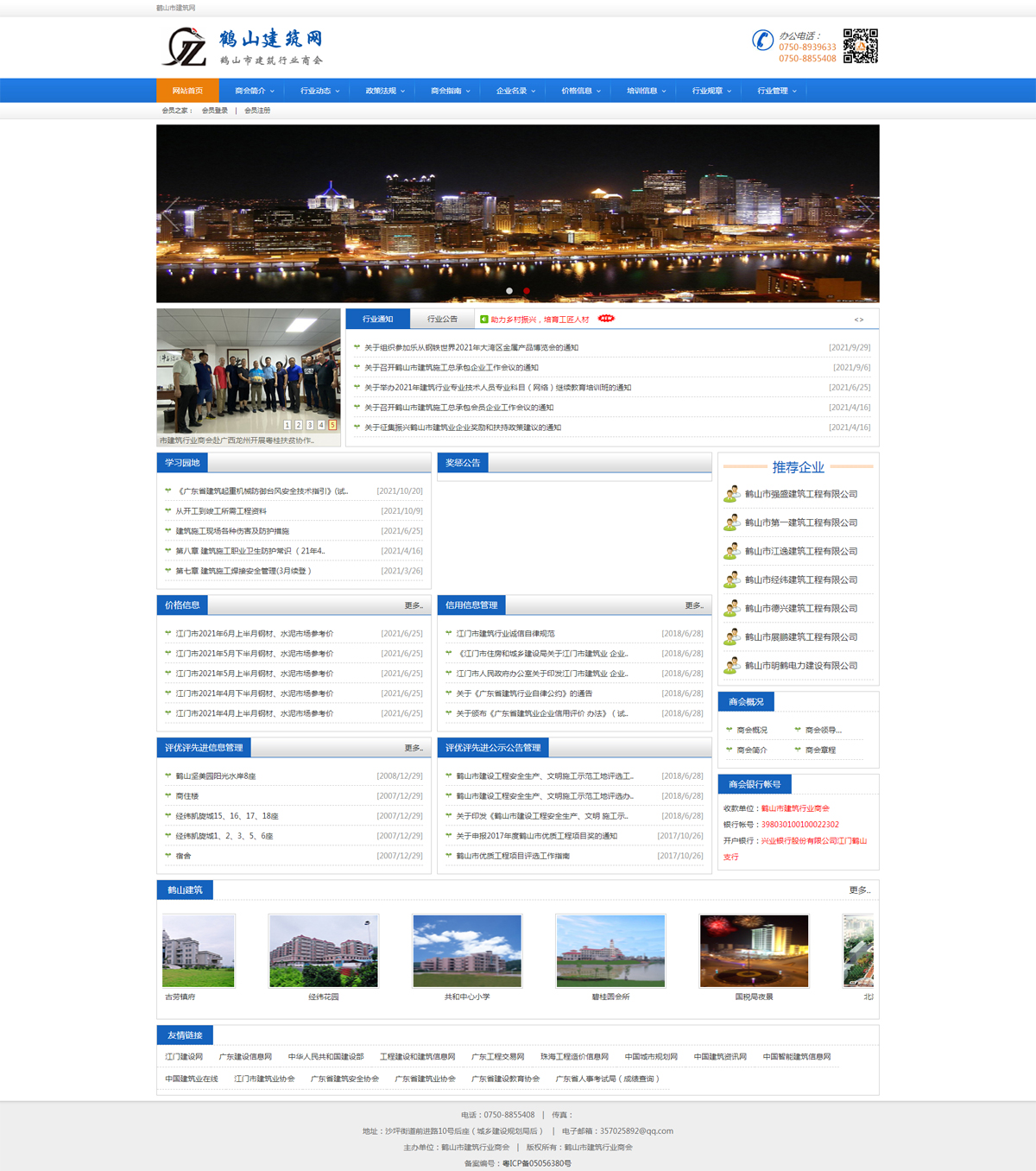Click the 商会领导... link
This screenshot has width=1036, height=1171.
click(x=823, y=731)
